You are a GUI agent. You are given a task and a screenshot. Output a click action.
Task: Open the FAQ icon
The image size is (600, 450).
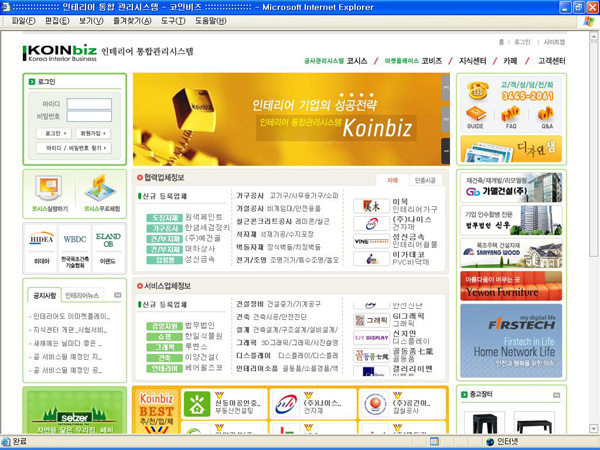pyautogui.click(x=511, y=113)
